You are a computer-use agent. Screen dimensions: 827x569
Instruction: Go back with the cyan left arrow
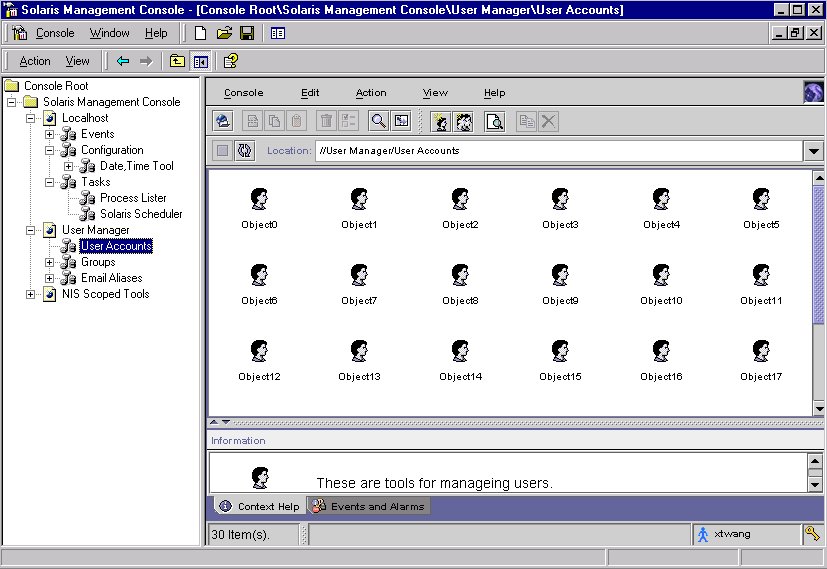pyautogui.click(x=123, y=61)
